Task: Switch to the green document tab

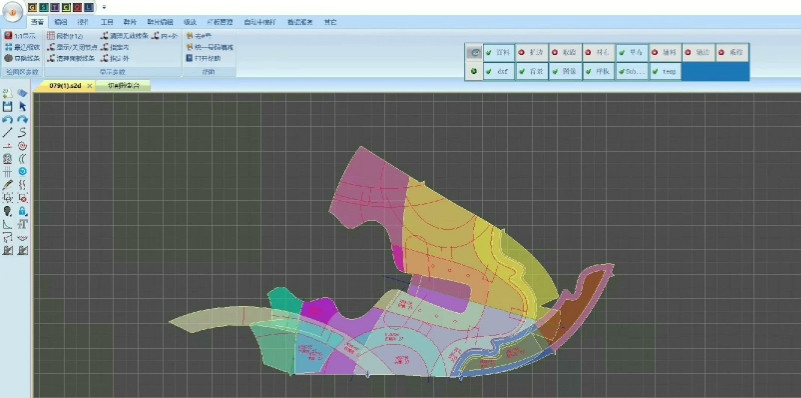Action: pyautogui.click(x=123, y=86)
